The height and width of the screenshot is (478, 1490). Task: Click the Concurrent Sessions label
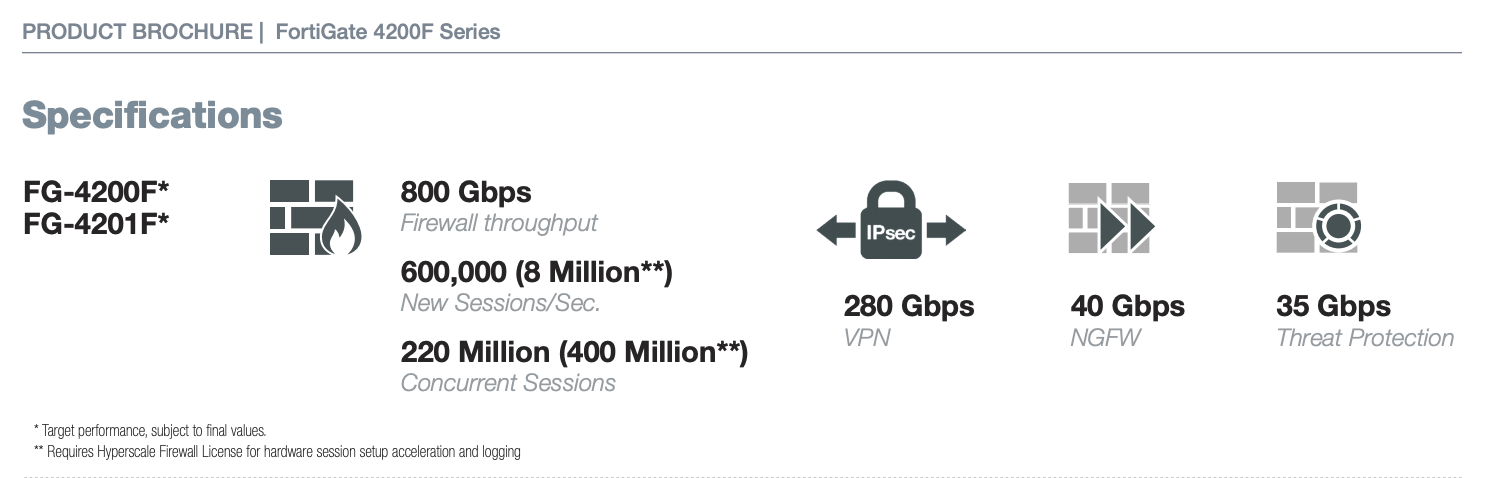[x=508, y=383]
